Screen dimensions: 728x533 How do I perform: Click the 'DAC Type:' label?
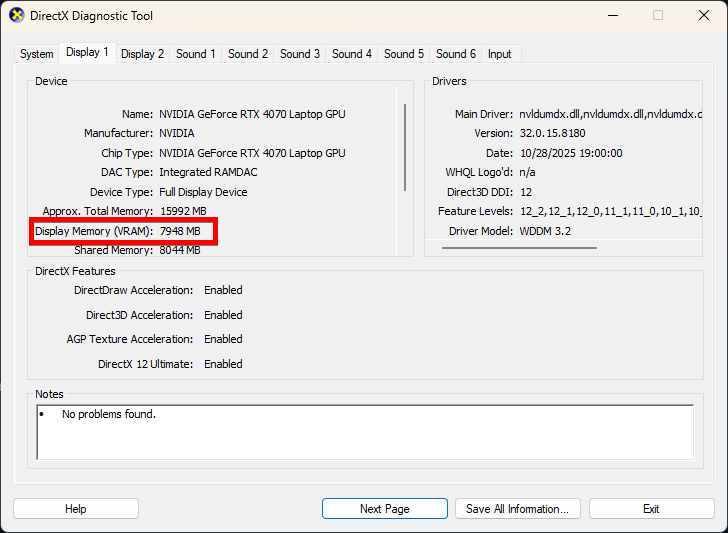coord(127,172)
